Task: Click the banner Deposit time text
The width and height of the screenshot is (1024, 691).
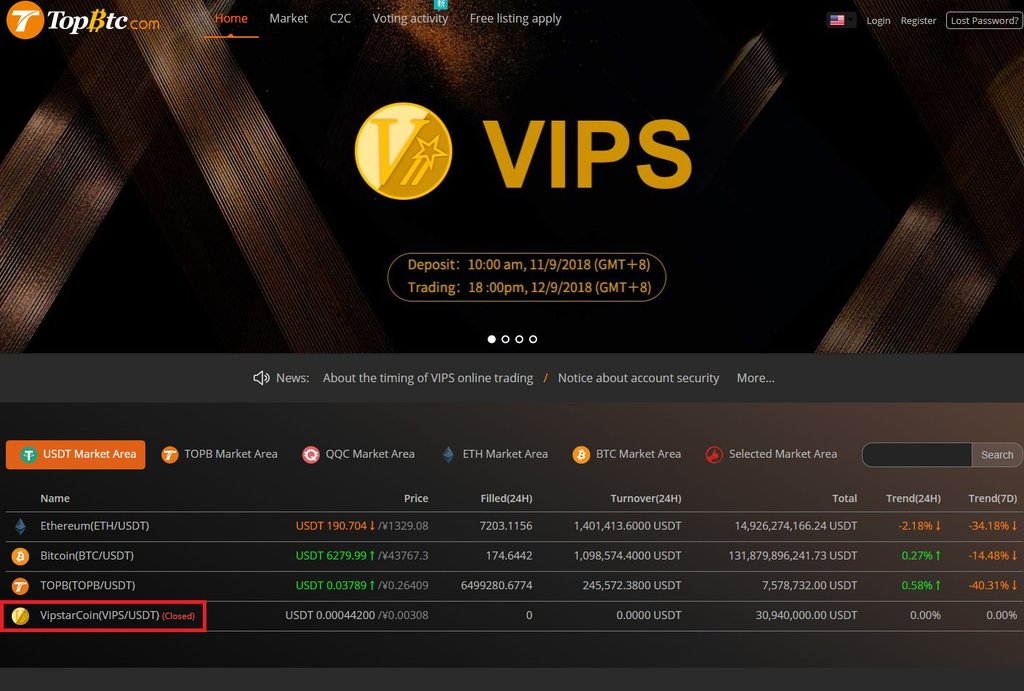Action: click(x=528, y=265)
